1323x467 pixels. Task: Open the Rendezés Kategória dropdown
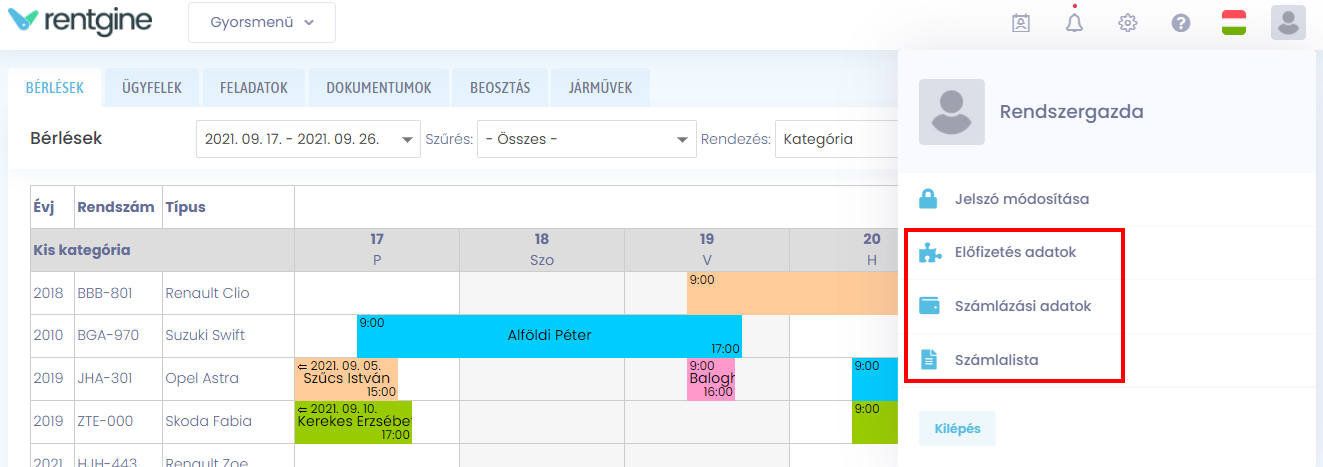(x=836, y=139)
